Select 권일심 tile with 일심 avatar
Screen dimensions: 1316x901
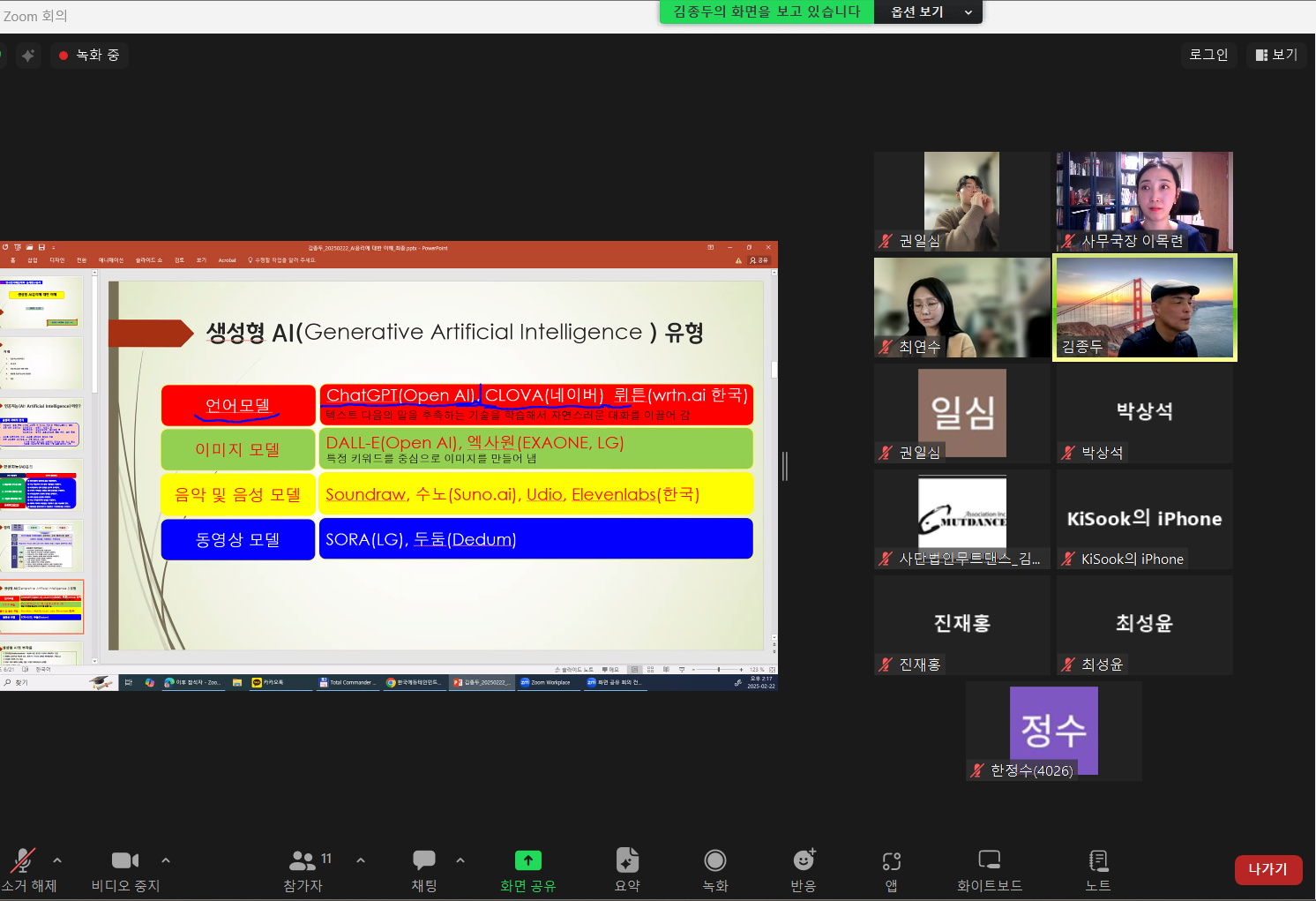click(x=961, y=413)
